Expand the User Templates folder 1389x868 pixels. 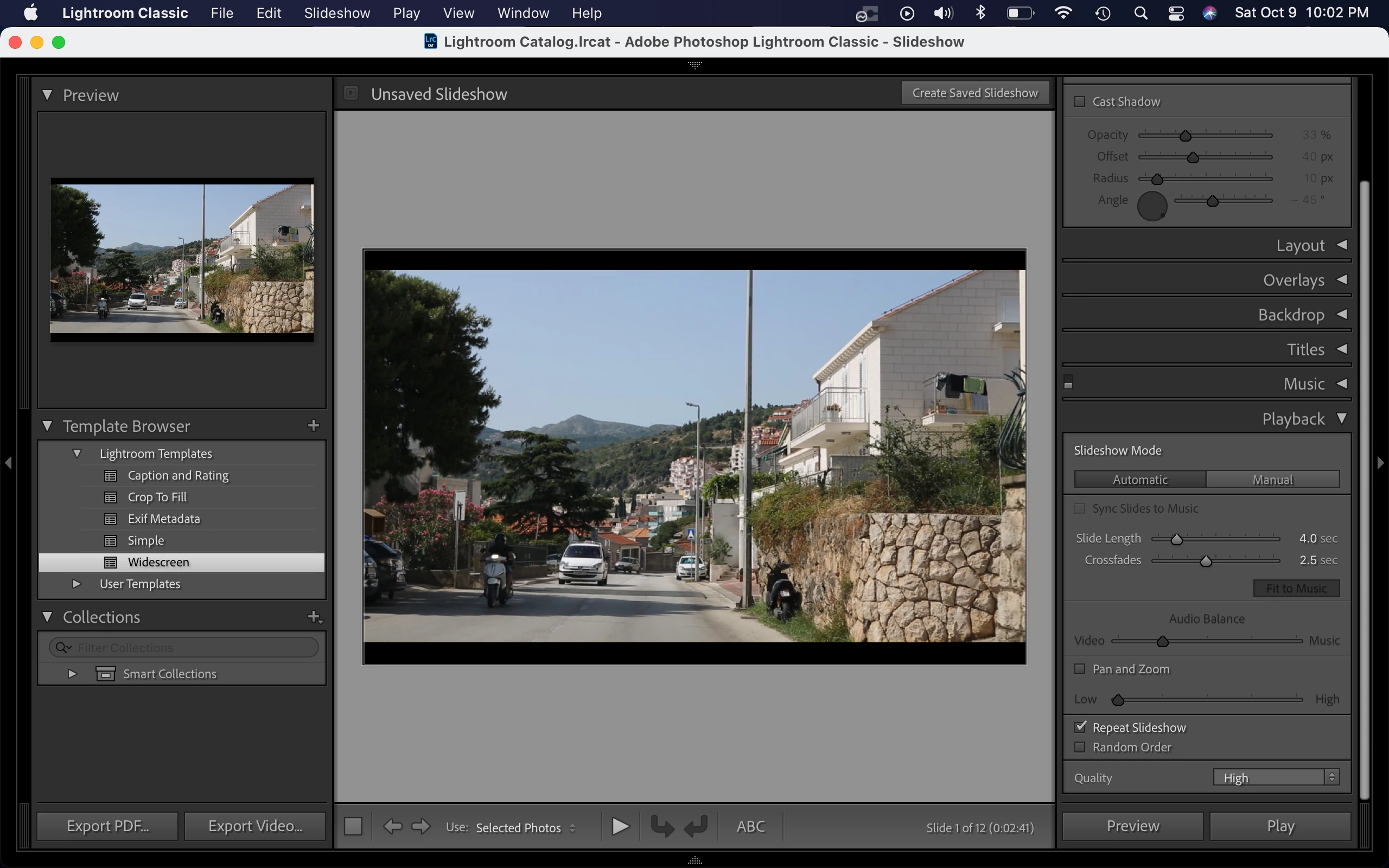click(x=77, y=584)
